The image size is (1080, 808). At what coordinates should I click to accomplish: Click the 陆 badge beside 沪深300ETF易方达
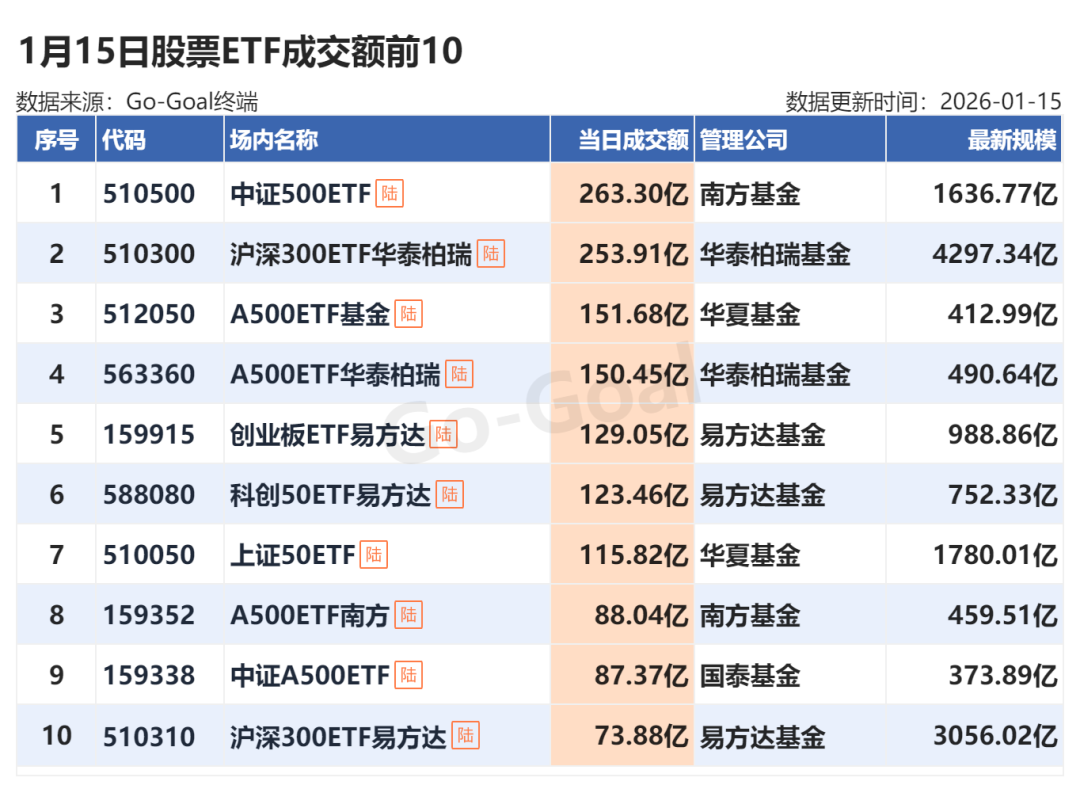[x=465, y=736]
